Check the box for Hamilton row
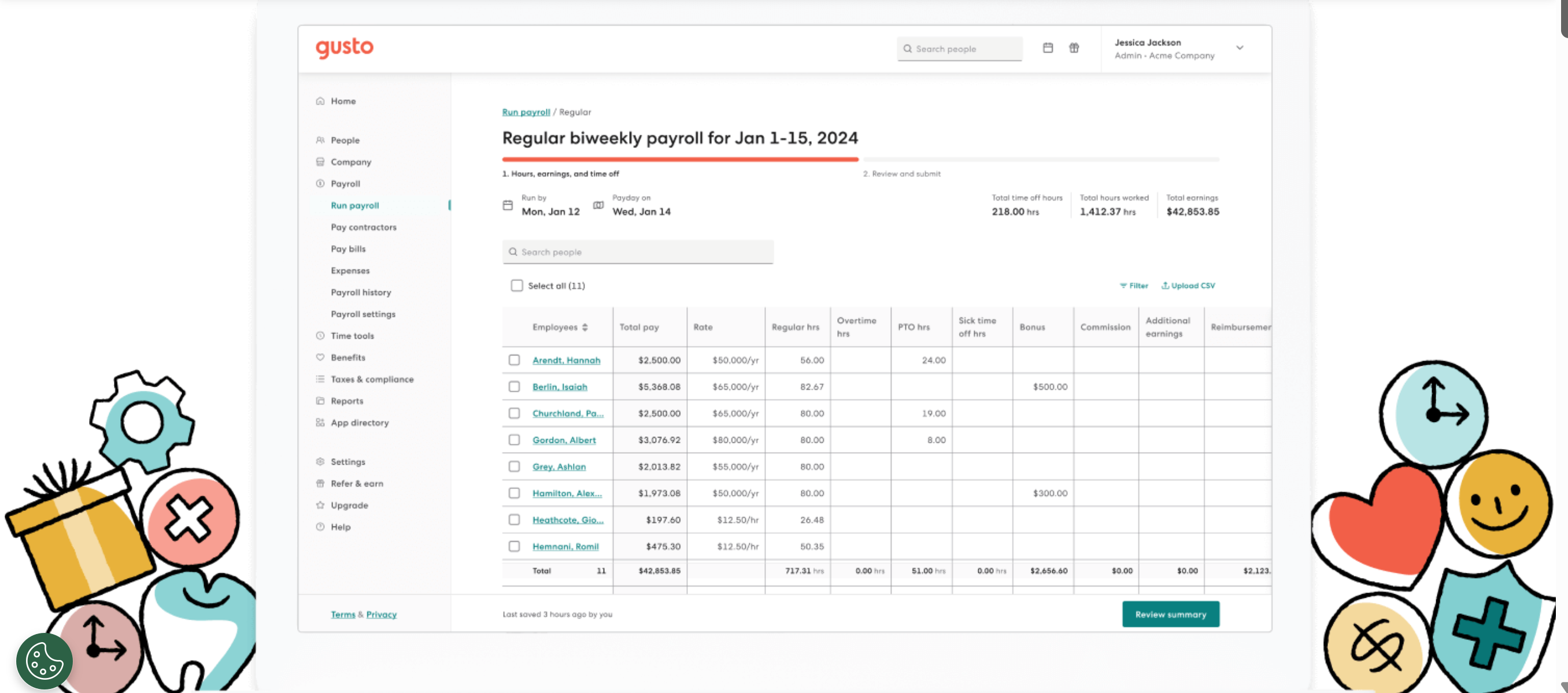This screenshot has width=1568, height=693. (x=515, y=494)
